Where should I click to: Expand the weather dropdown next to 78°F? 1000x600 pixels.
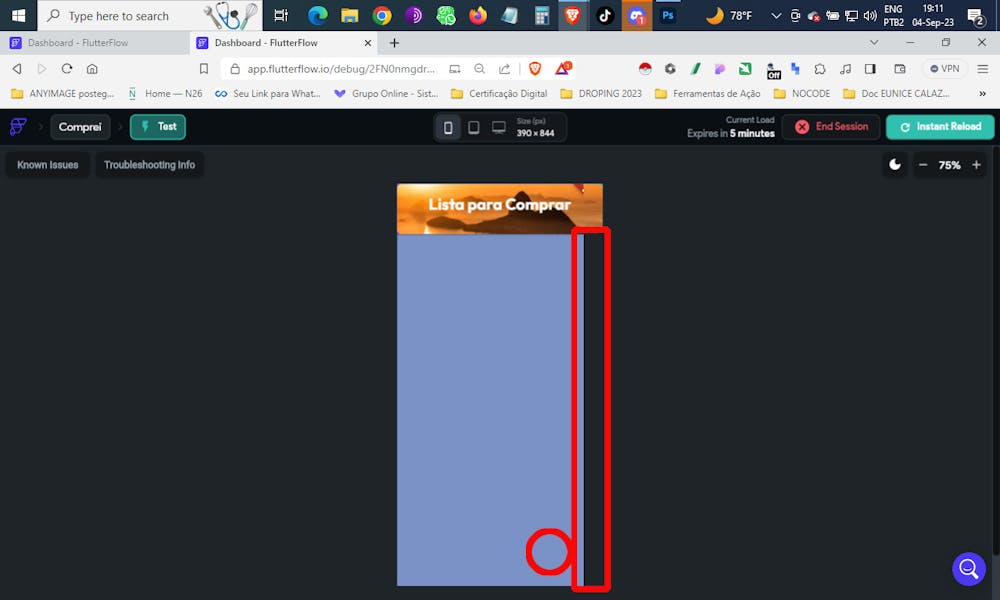tap(775, 15)
